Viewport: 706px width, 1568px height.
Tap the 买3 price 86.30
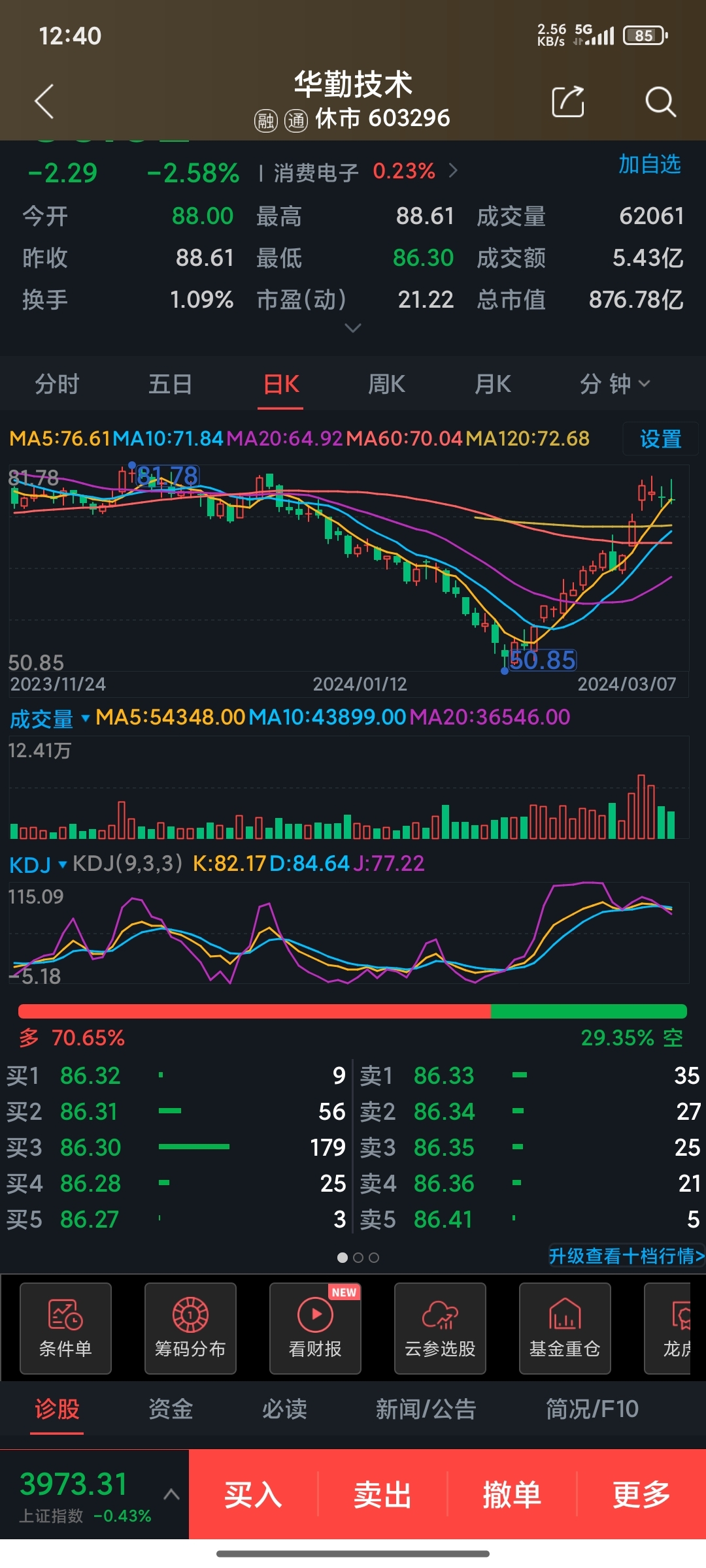pos(90,1147)
